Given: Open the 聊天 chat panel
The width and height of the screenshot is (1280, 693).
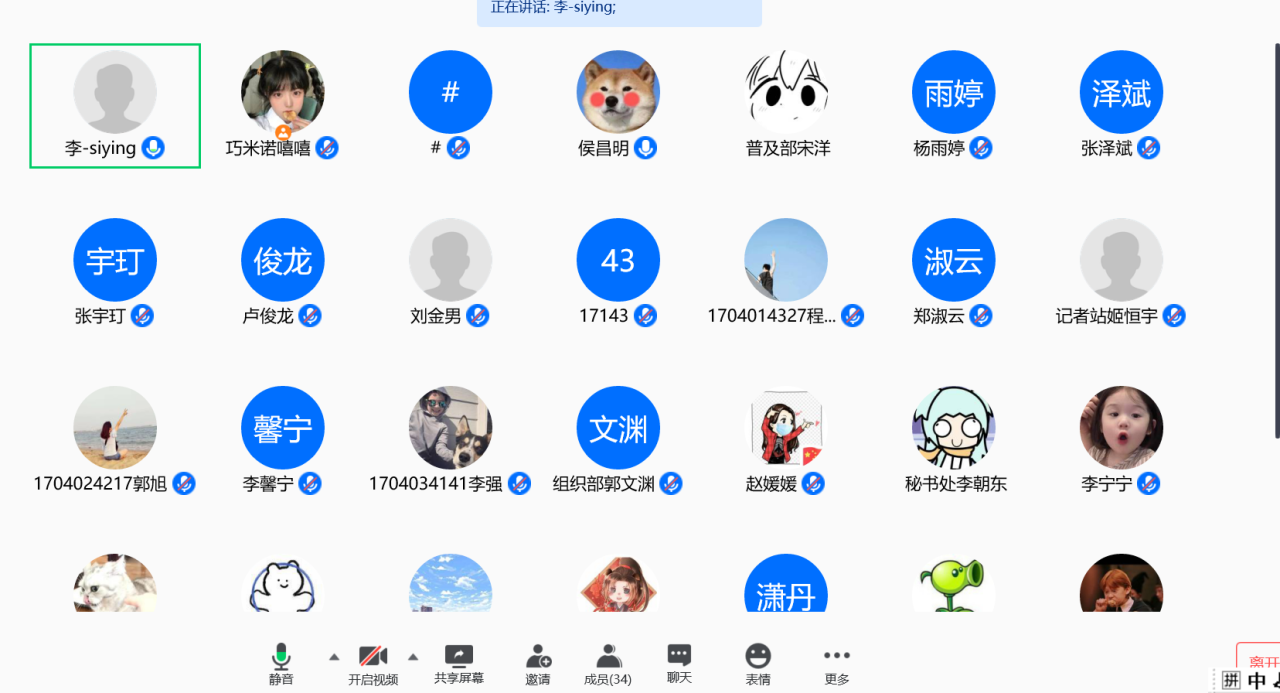Looking at the screenshot, I should pyautogui.click(x=679, y=663).
